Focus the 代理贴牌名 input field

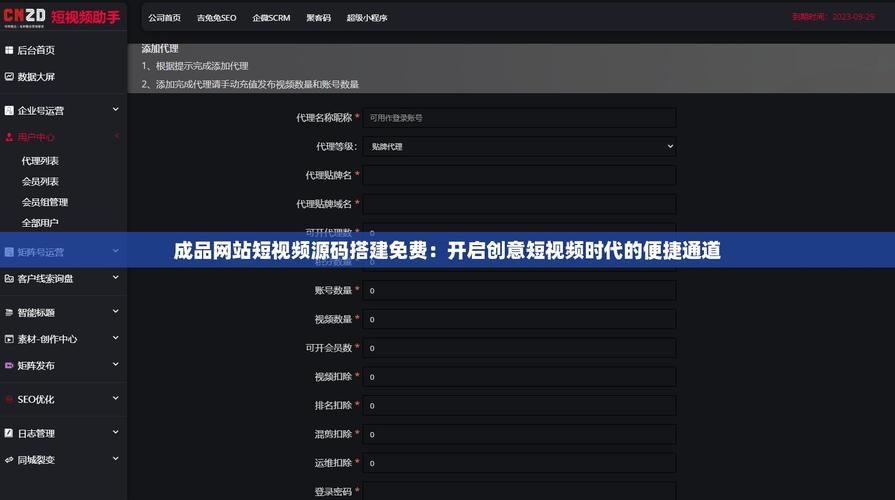pyautogui.click(x=519, y=175)
